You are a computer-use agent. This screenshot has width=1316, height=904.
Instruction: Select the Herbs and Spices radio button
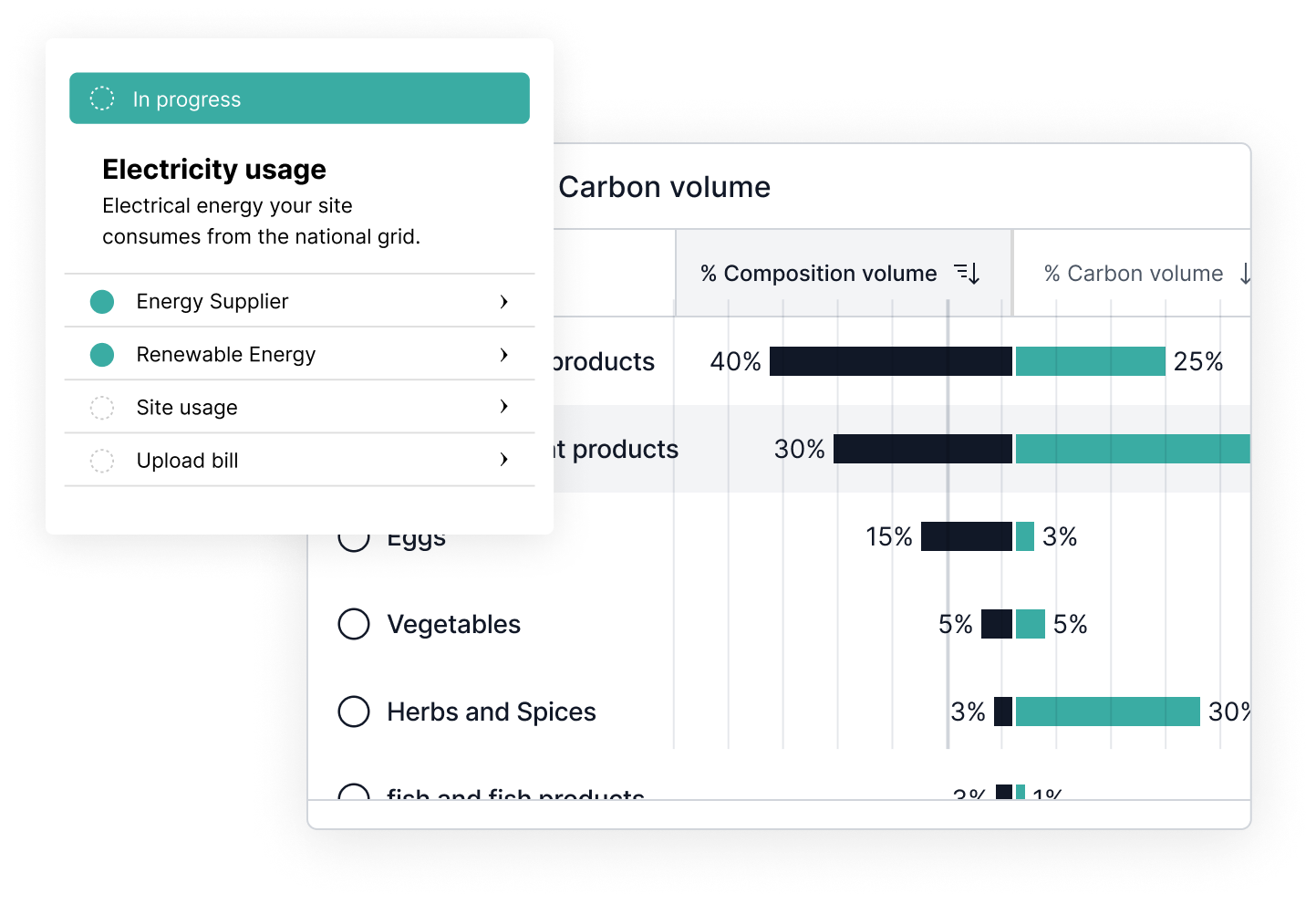point(354,712)
